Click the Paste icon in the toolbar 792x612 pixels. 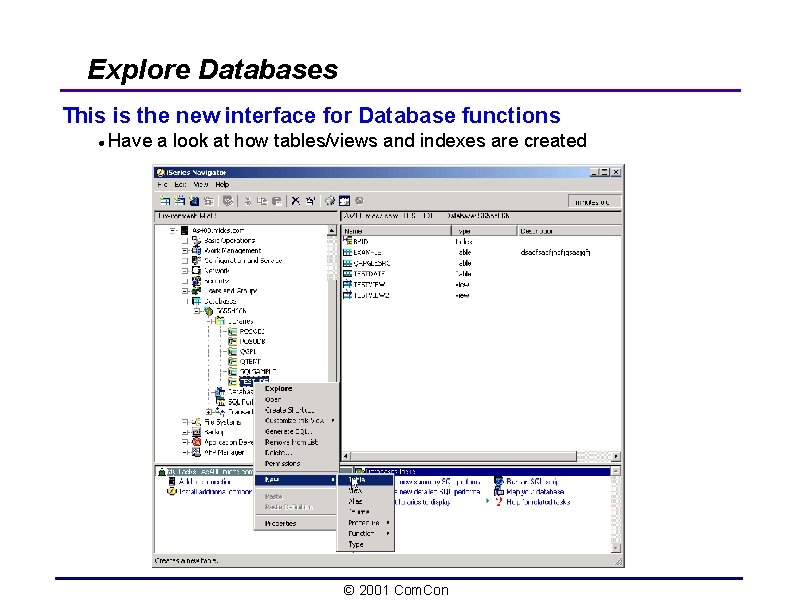(x=277, y=201)
